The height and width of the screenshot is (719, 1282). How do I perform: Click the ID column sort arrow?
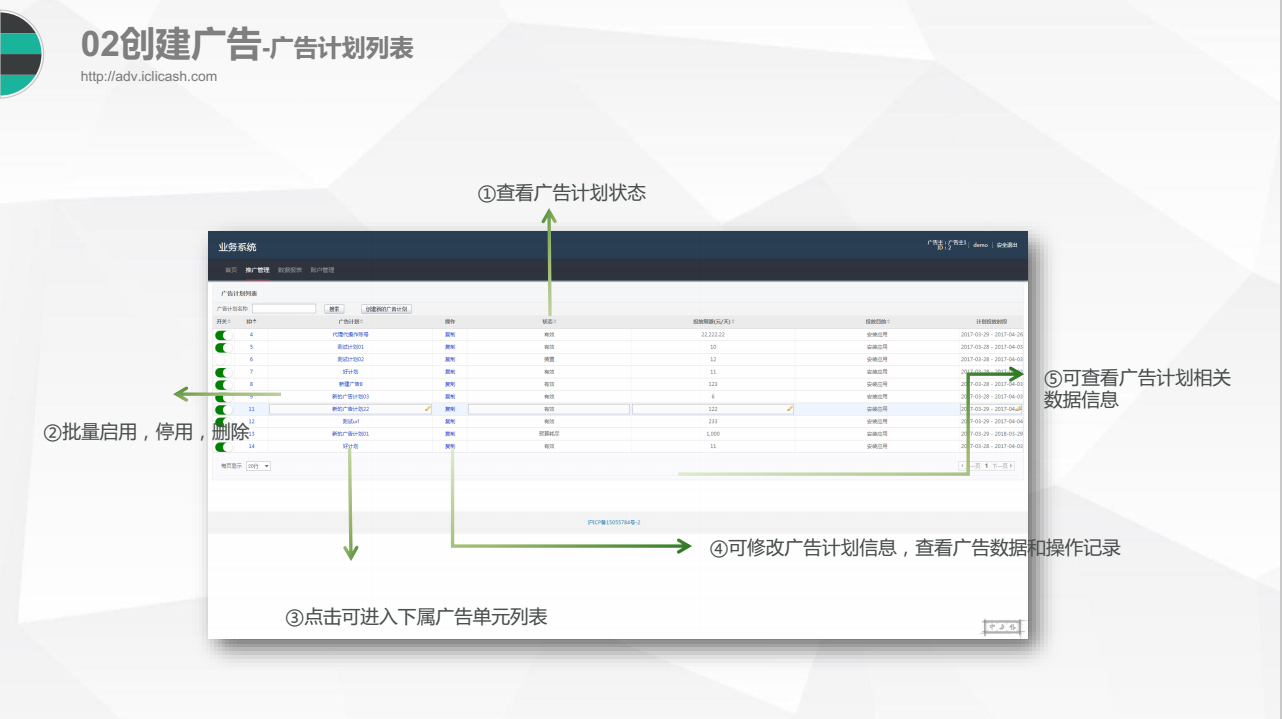[254, 321]
